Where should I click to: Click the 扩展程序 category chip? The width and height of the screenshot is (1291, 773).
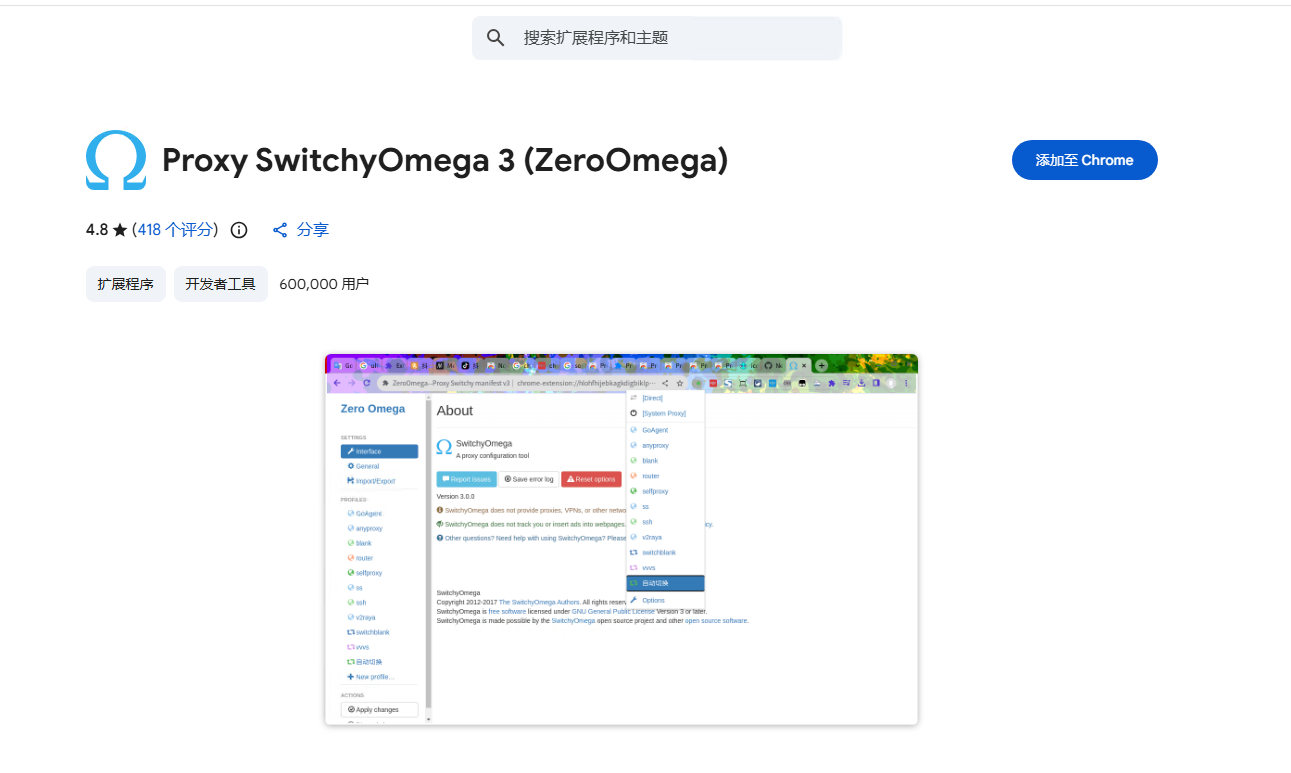[126, 284]
